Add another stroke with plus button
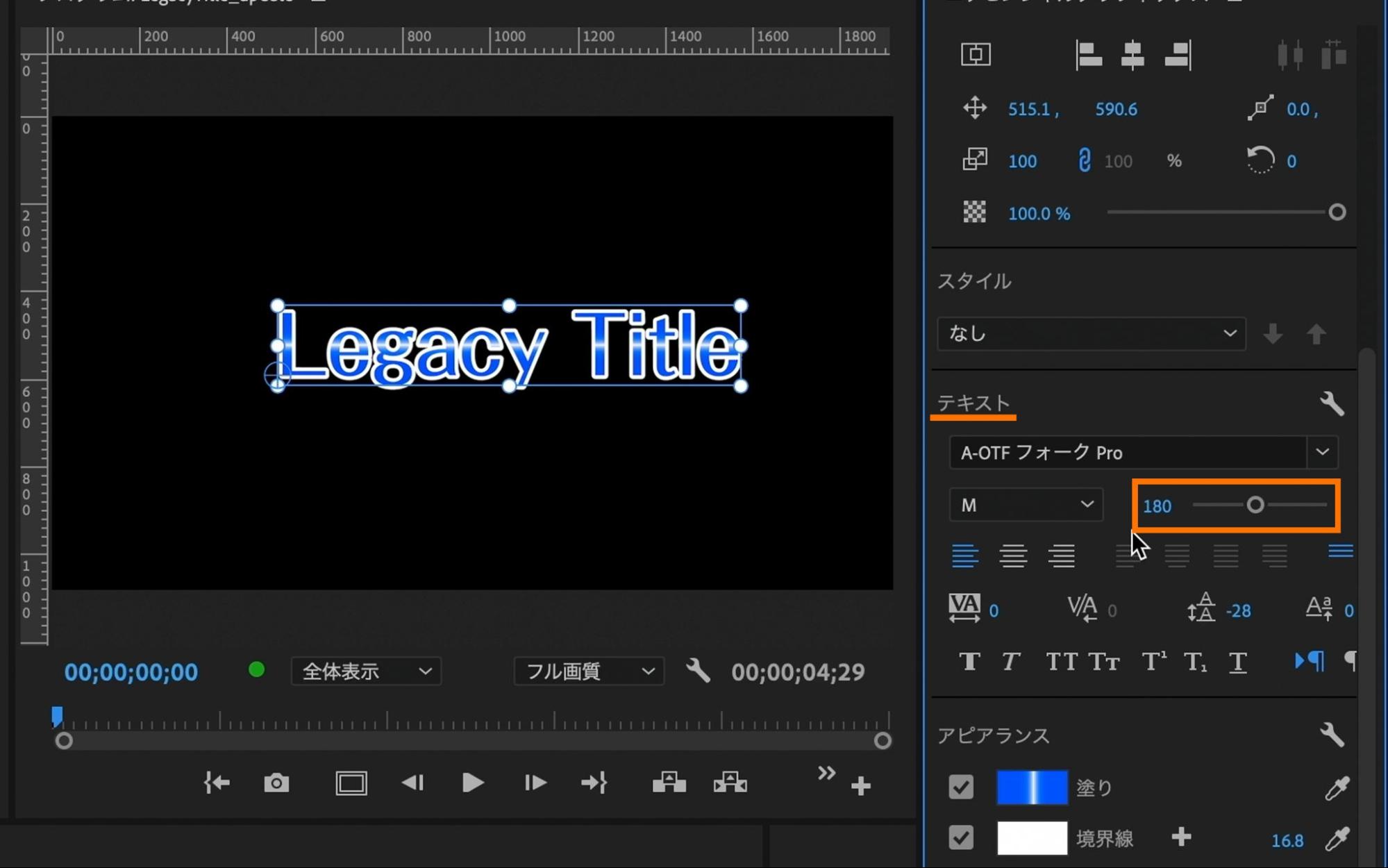1388x868 pixels. (1181, 838)
